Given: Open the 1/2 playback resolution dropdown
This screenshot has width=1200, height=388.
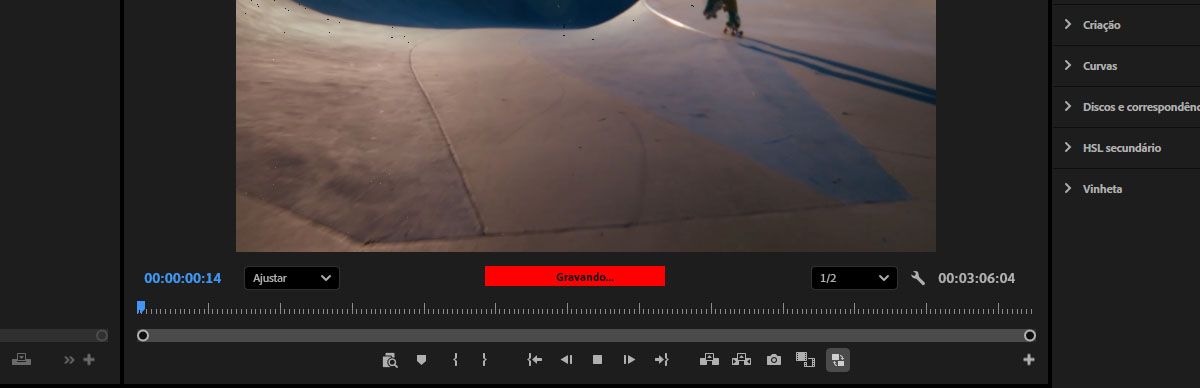Looking at the screenshot, I should (854, 278).
